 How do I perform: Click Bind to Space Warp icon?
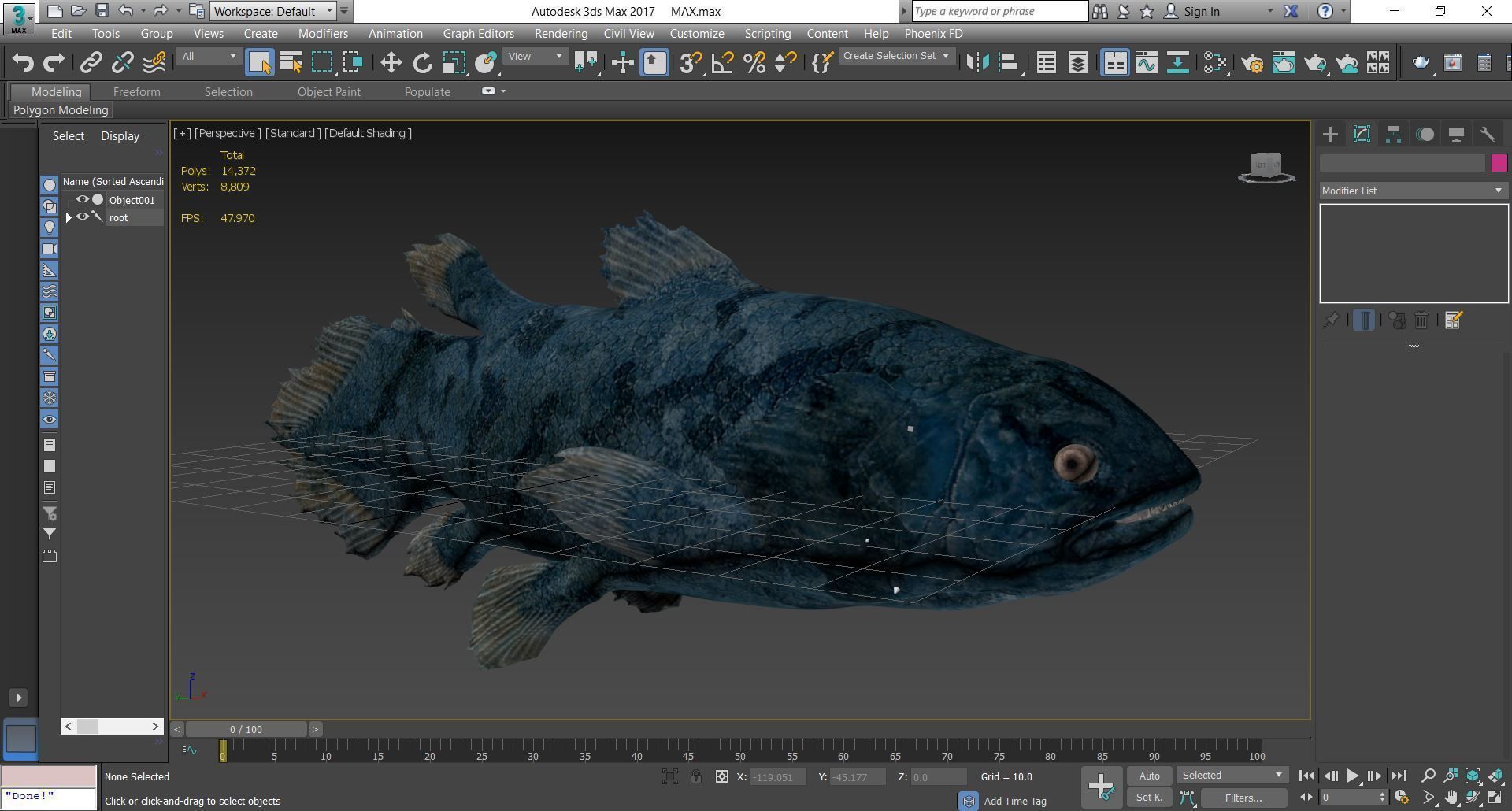point(154,62)
